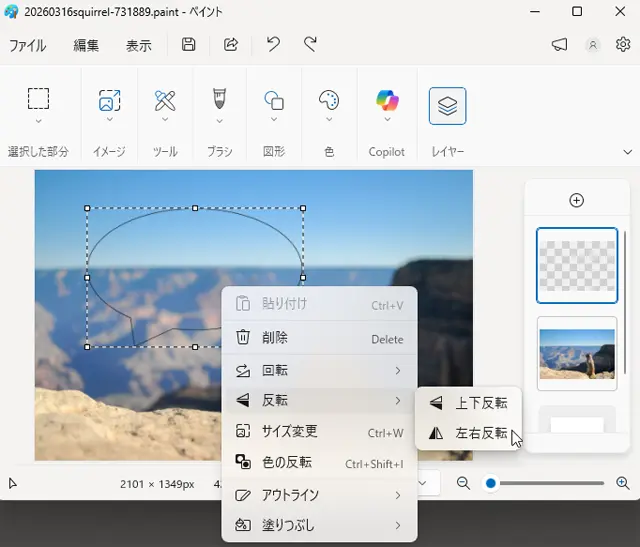Choose 色の反転 from the context menu

(x=319, y=463)
